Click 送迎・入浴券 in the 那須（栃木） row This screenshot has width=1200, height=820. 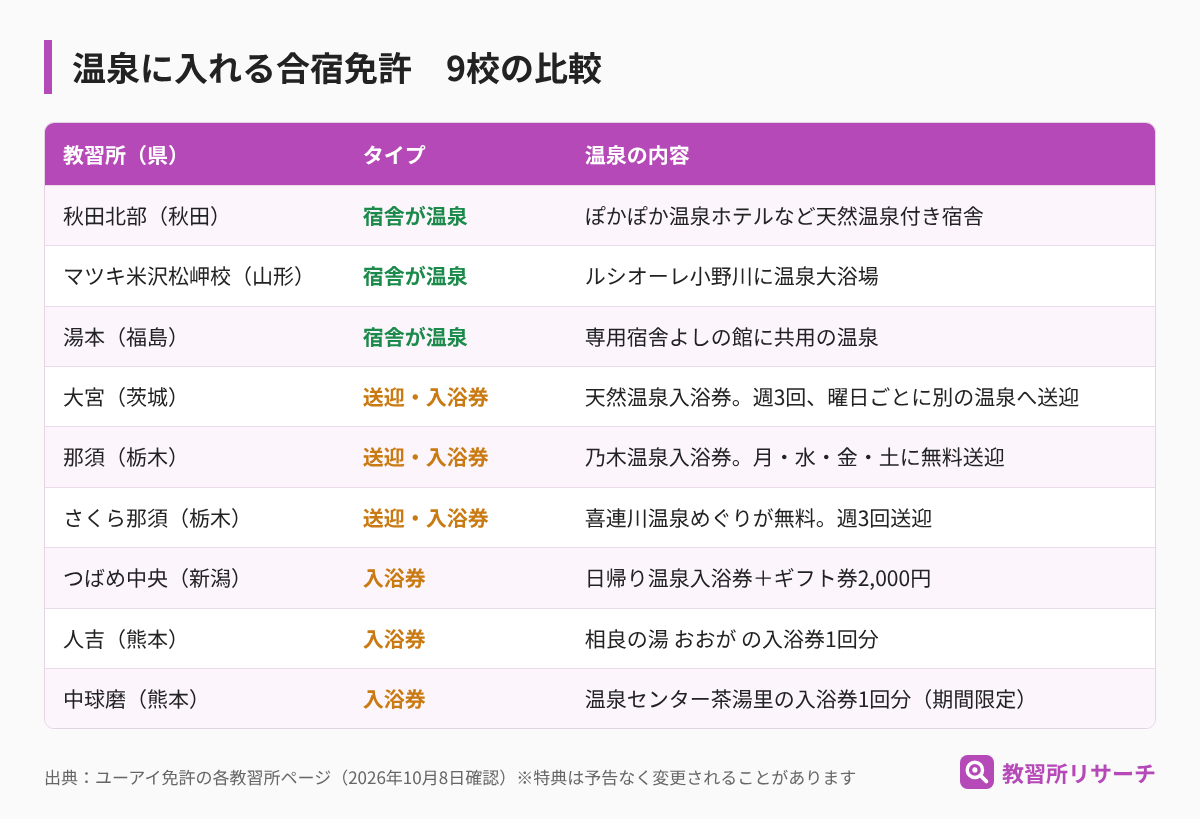pyautogui.click(x=425, y=457)
